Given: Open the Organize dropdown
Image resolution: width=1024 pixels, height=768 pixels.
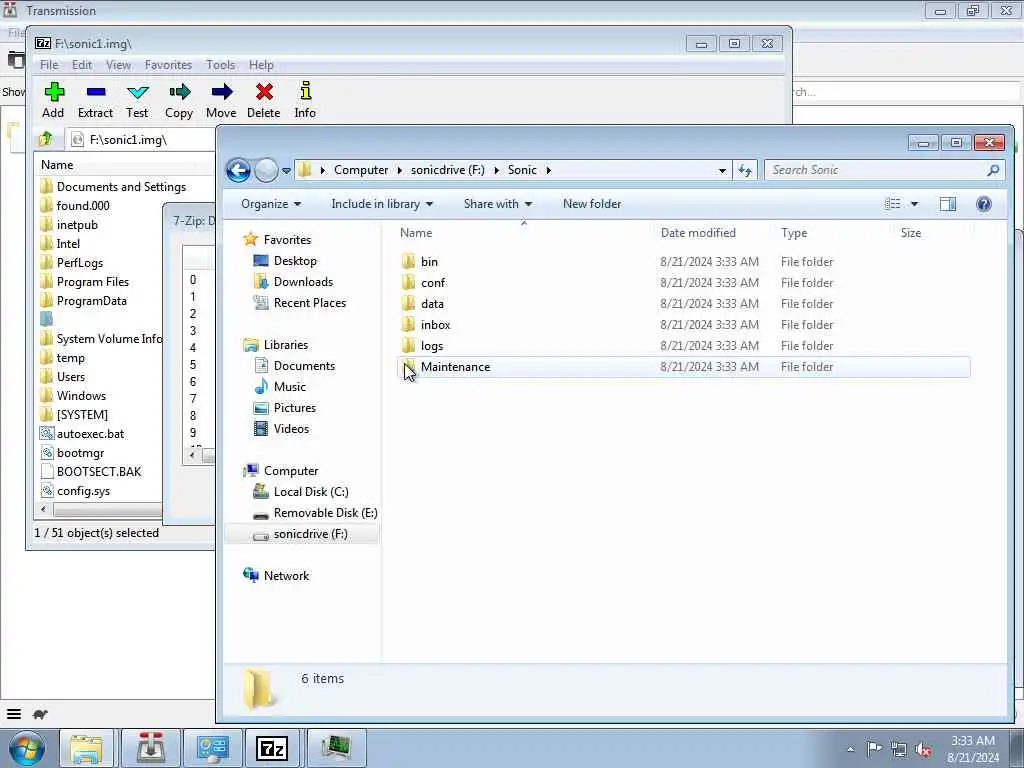Looking at the screenshot, I should (x=271, y=204).
